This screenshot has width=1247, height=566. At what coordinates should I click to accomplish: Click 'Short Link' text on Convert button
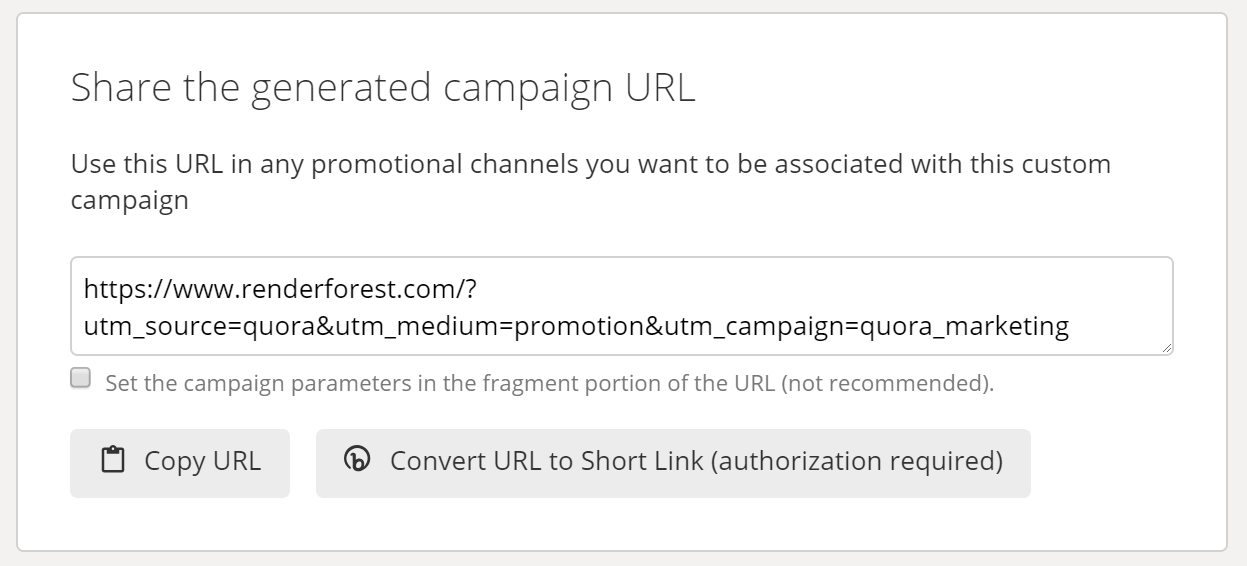pos(641,461)
